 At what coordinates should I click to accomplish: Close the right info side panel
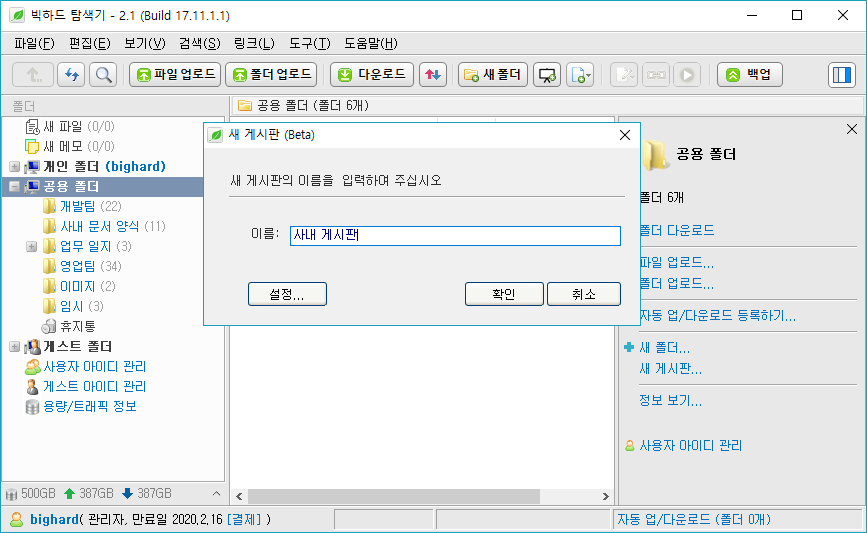pyautogui.click(x=852, y=129)
